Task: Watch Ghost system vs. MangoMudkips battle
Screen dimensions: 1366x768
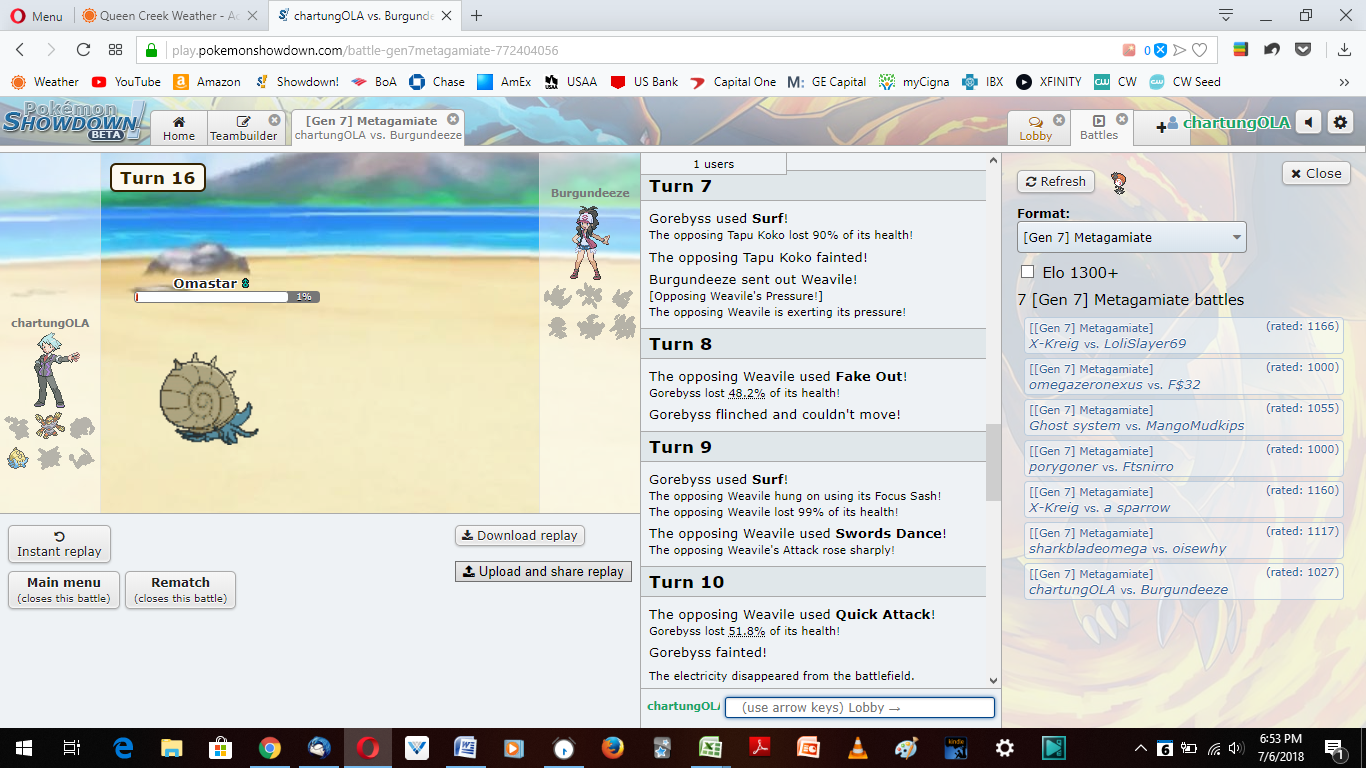Action: coord(1183,418)
